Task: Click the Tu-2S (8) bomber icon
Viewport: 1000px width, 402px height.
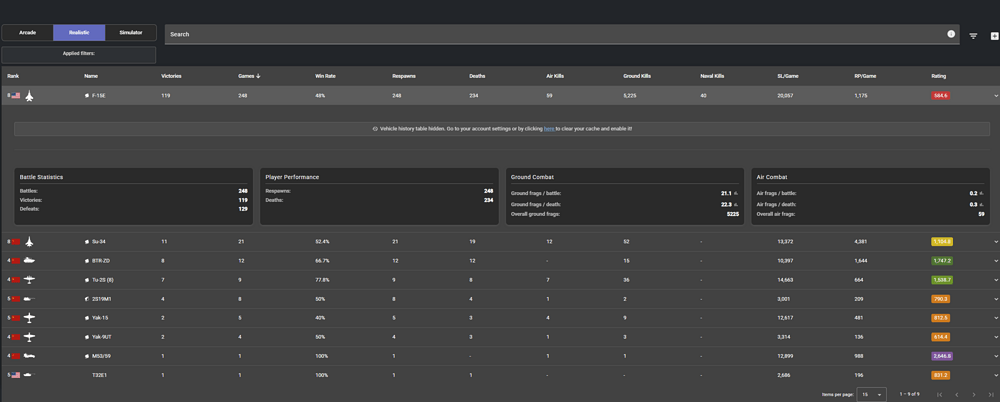Action: [29, 279]
